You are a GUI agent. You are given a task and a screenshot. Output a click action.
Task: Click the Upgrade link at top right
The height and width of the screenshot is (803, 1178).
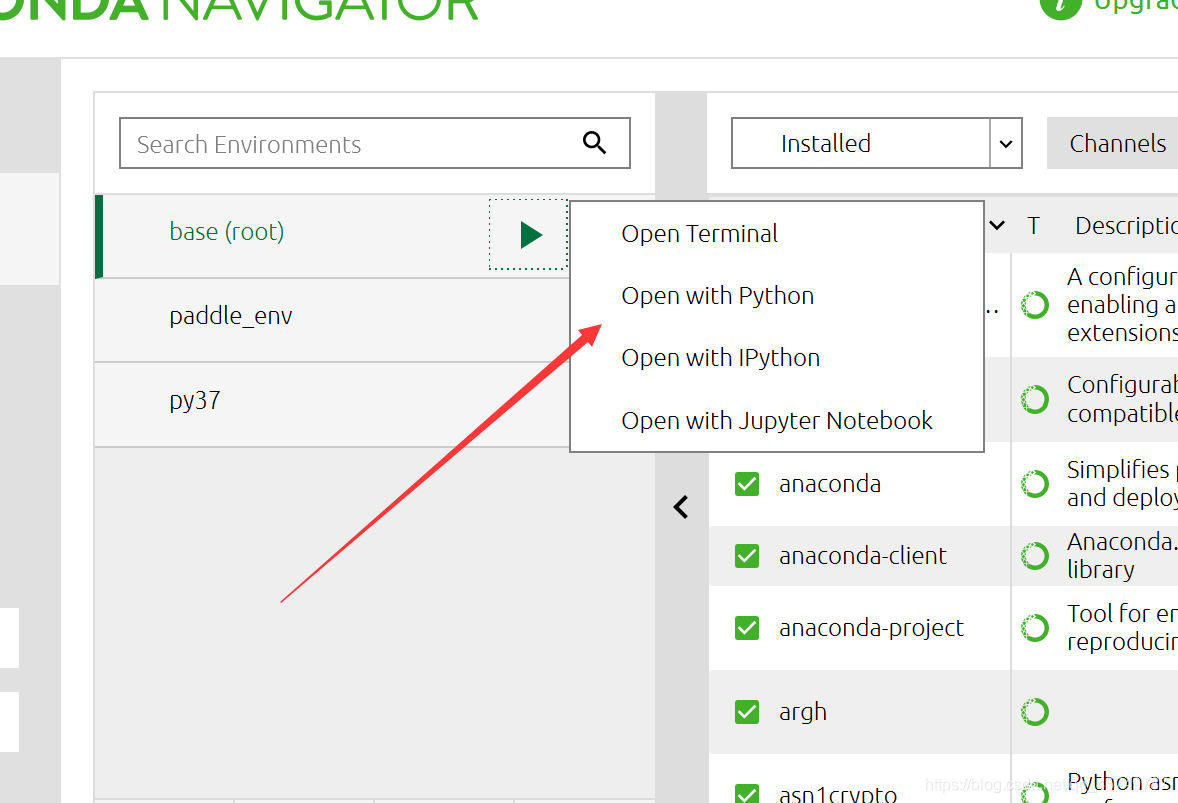[1135, 6]
